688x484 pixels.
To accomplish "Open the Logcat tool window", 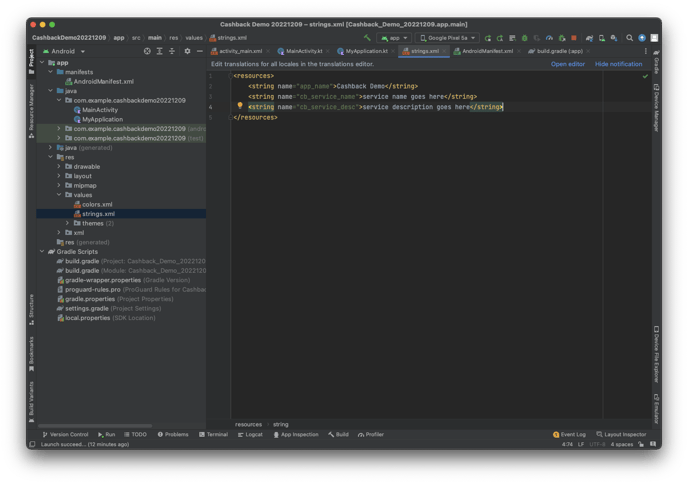I will 250,434.
